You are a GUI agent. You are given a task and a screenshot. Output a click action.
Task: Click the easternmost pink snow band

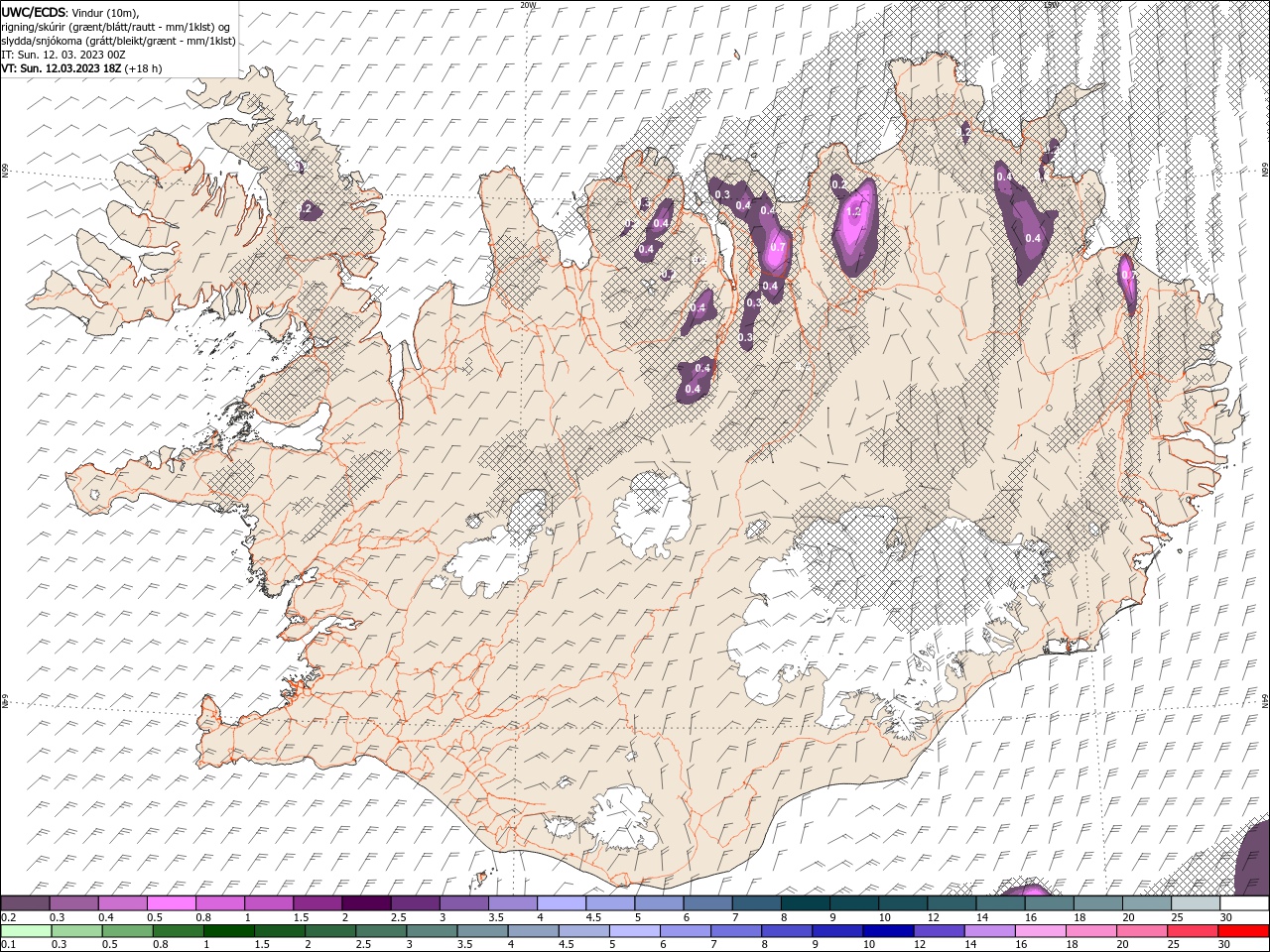click(x=1127, y=283)
